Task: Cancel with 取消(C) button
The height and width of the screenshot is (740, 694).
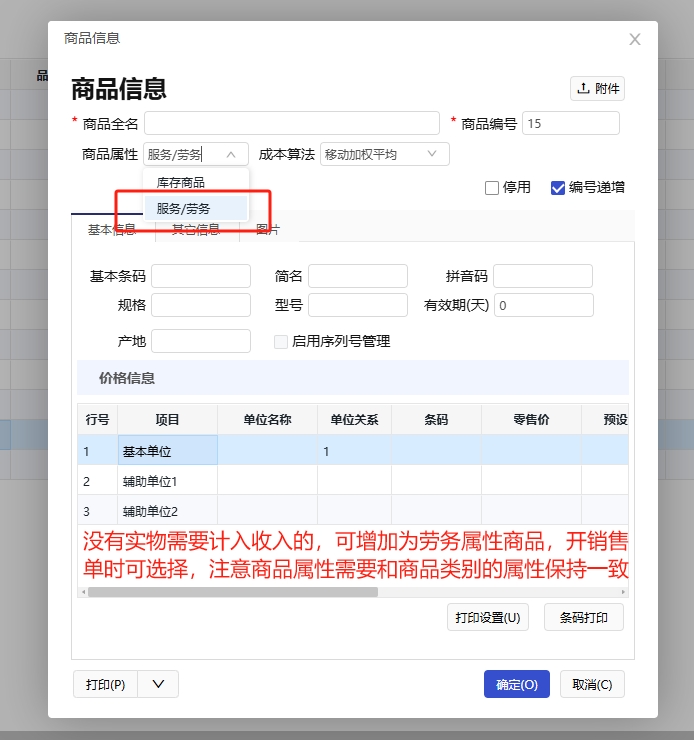Action: 592,684
